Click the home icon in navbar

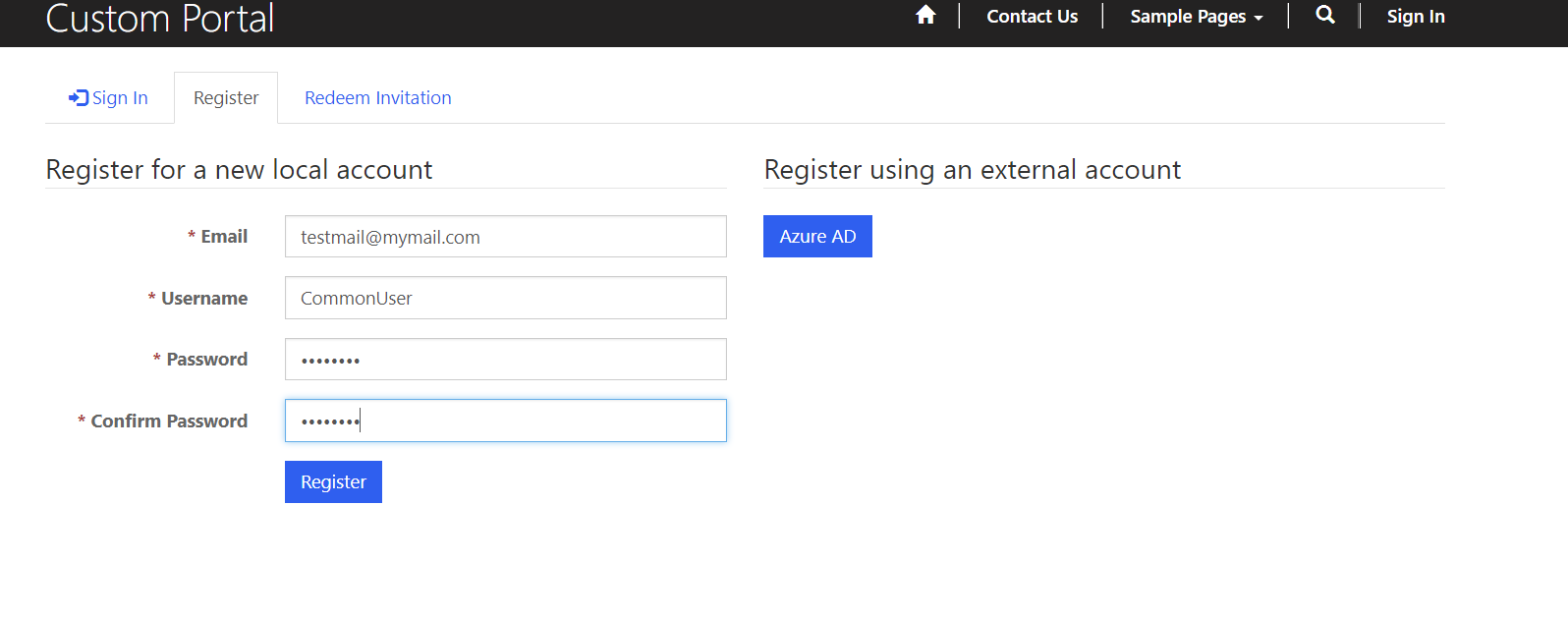pyautogui.click(x=925, y=15)
